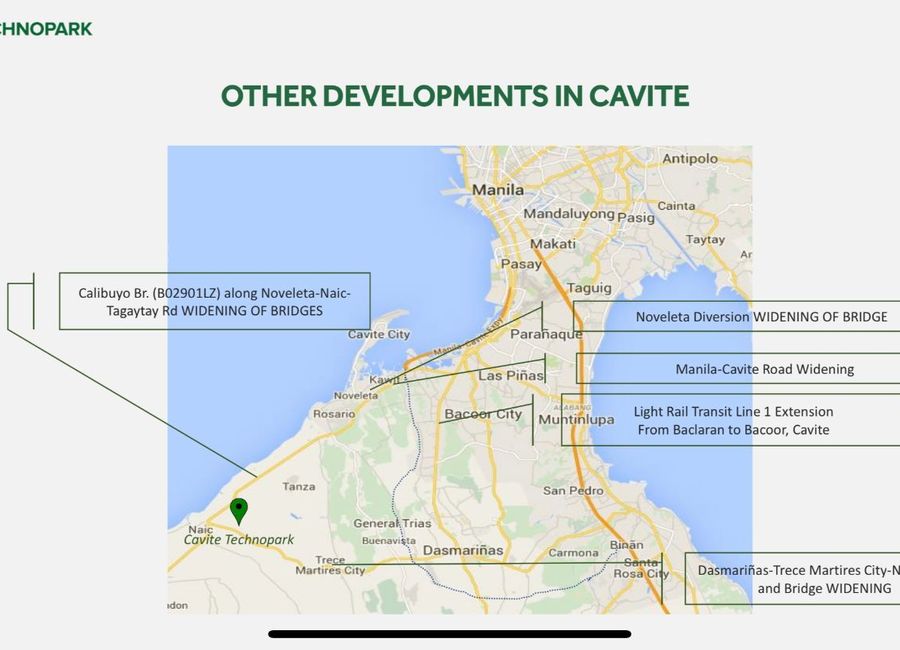
Task: Click the Cavite Technopark italic caption
Action: coord(239,539)
